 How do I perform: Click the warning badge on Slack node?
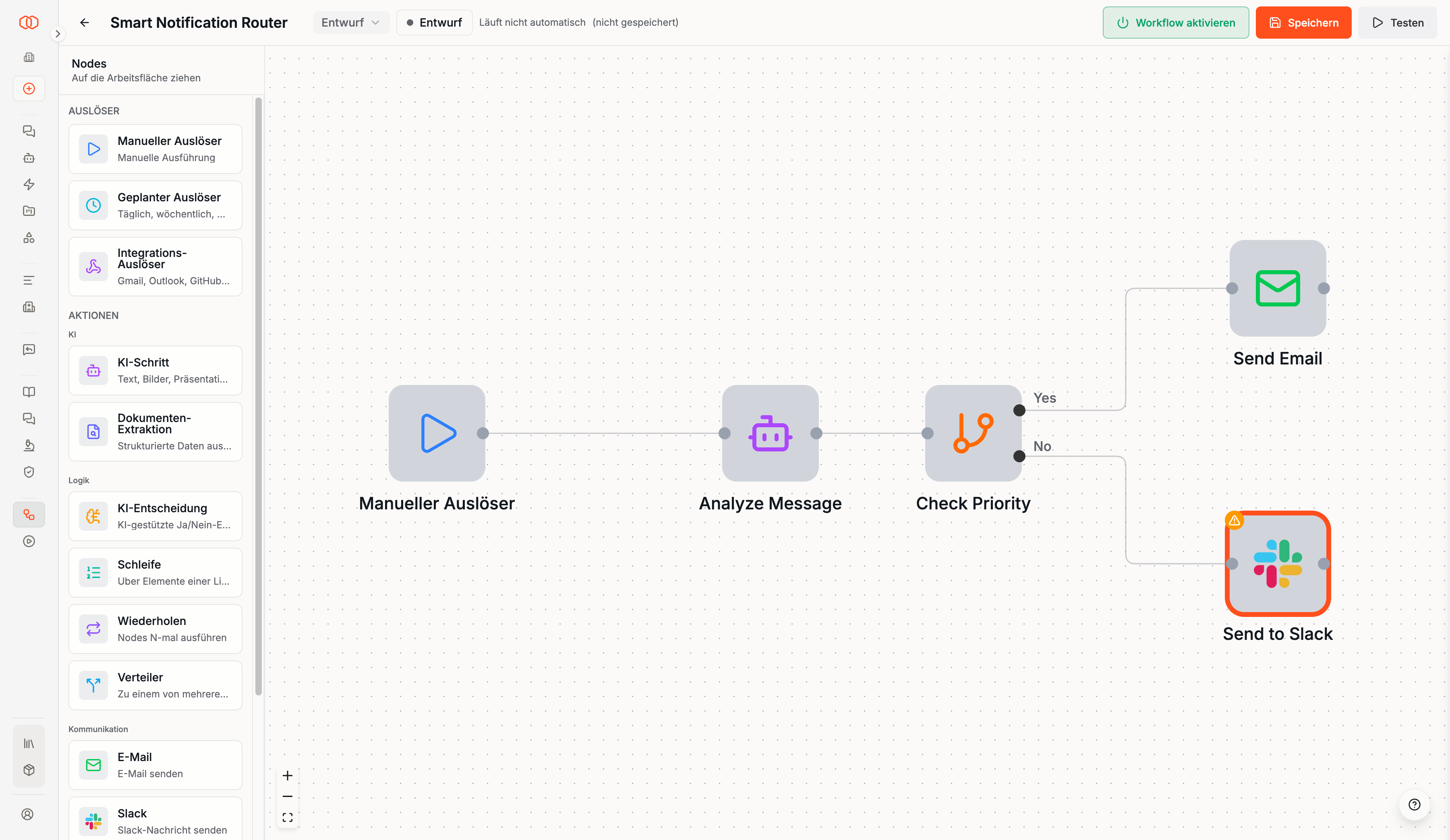1234,521
